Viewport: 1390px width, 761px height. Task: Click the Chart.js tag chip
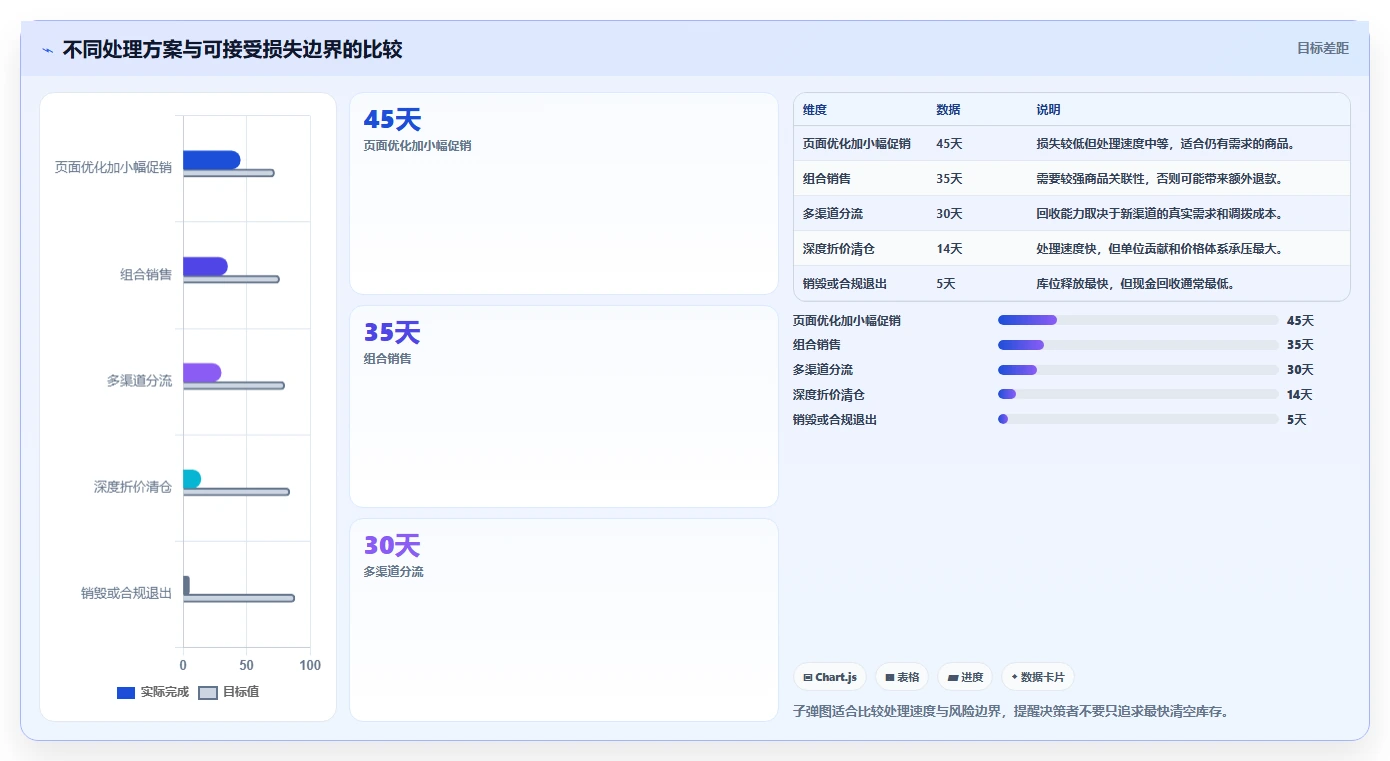point(830,677)
